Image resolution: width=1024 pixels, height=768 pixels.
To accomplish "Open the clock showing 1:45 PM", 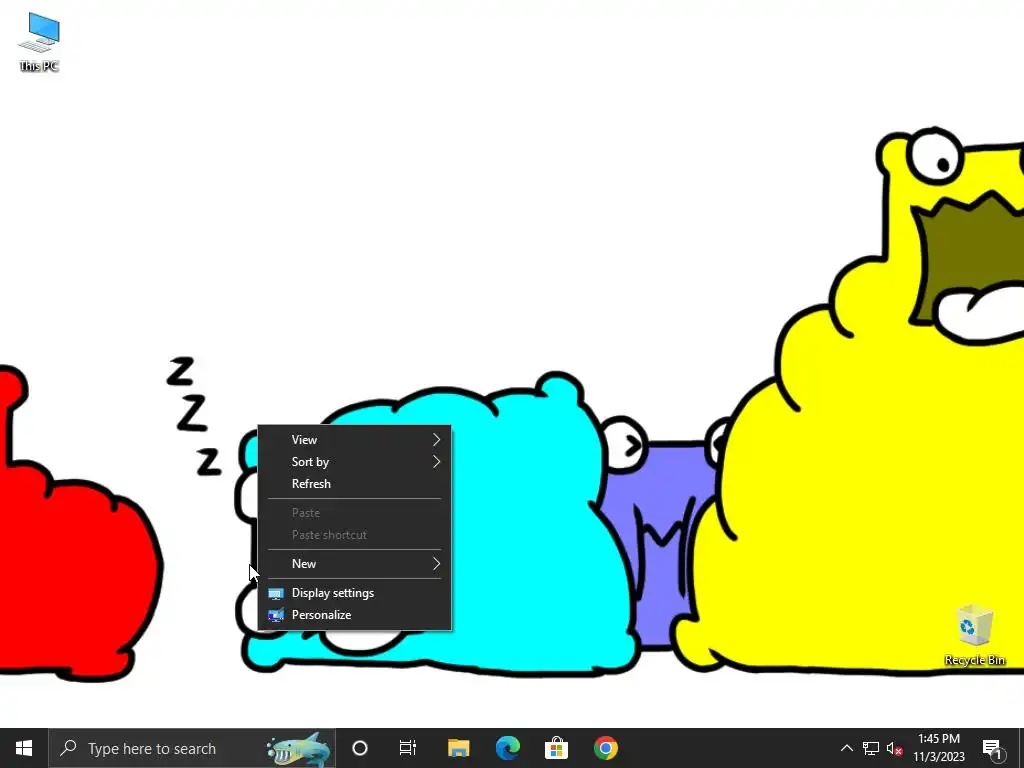I will (x=939, y=748).
